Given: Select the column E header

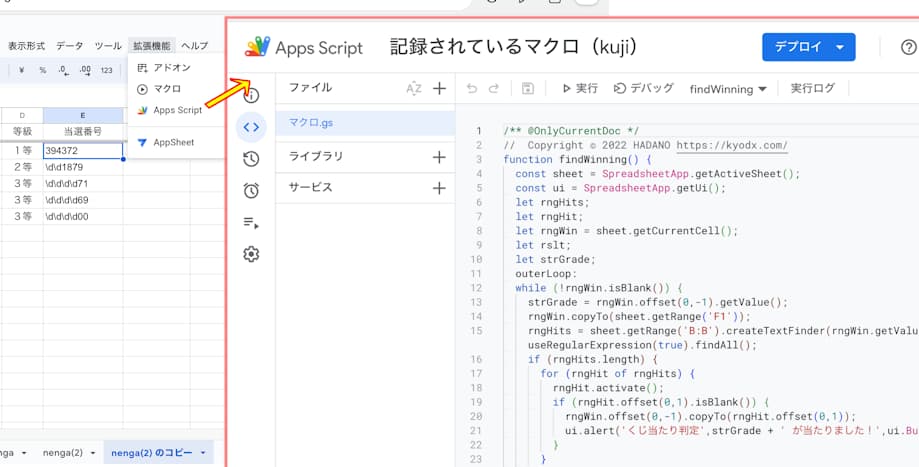Looking at the screenshot, I should coord(83,115).
